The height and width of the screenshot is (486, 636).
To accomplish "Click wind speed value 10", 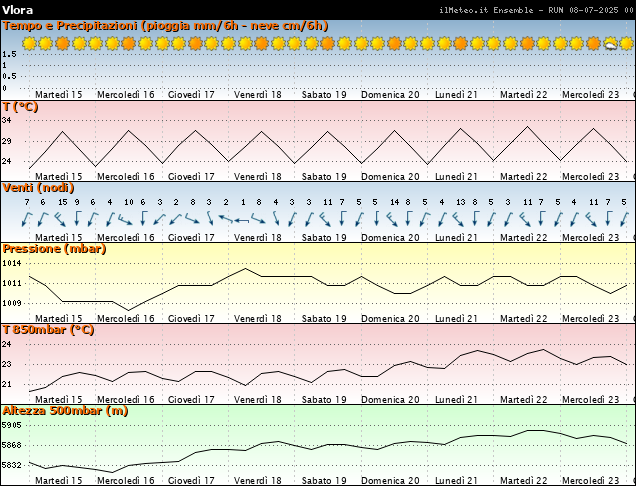I will tap(129, 202).
